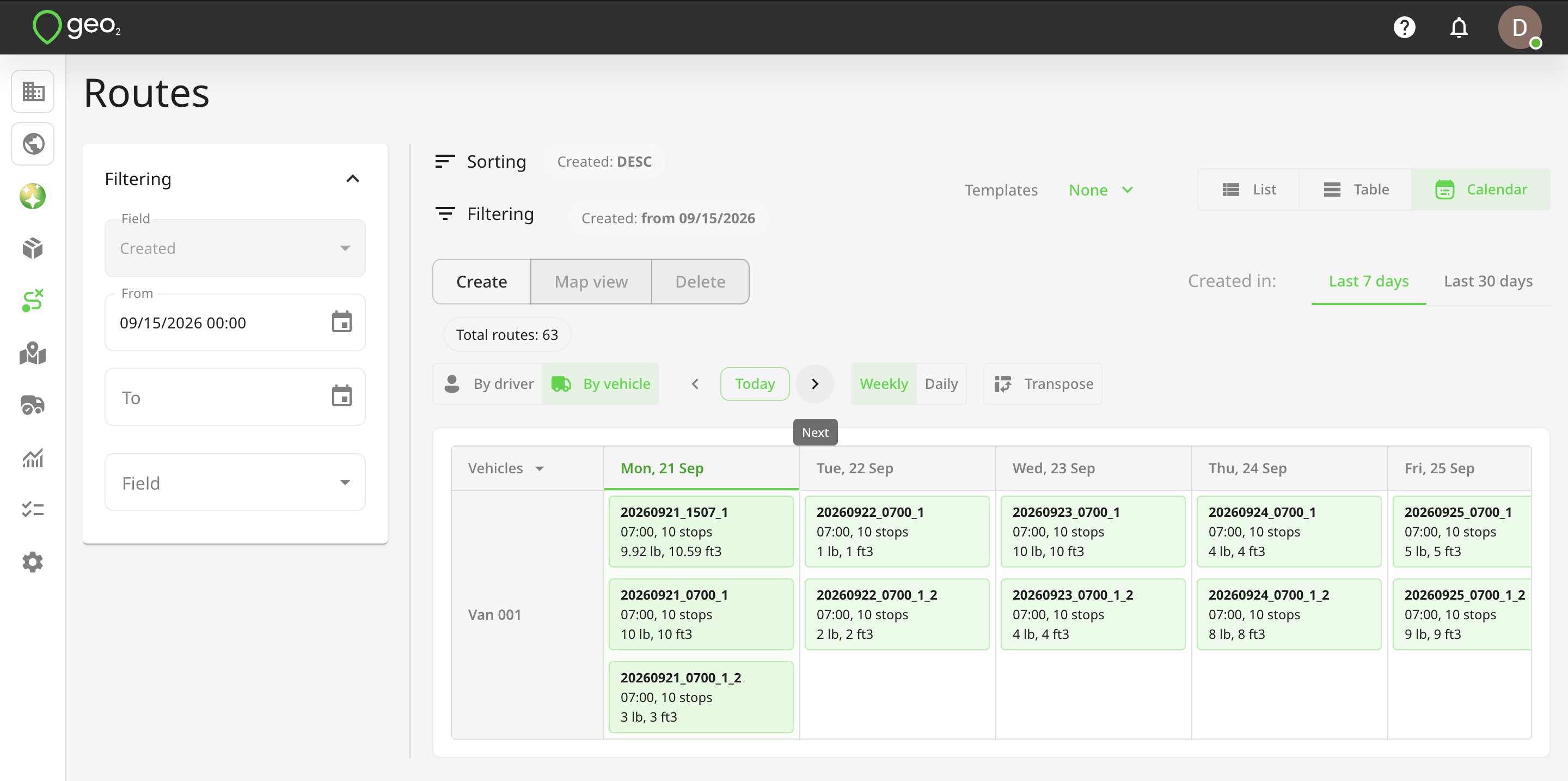The width and height of the screenshot is (1568, 781).
Task: Open the empty Field dropdown
Action: pos(235,482)
